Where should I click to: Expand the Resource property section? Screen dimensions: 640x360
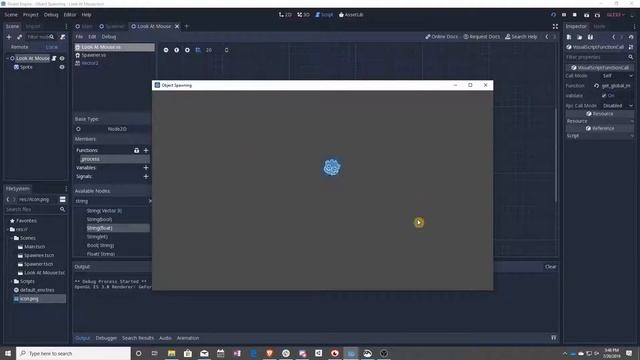click(600, 121)
